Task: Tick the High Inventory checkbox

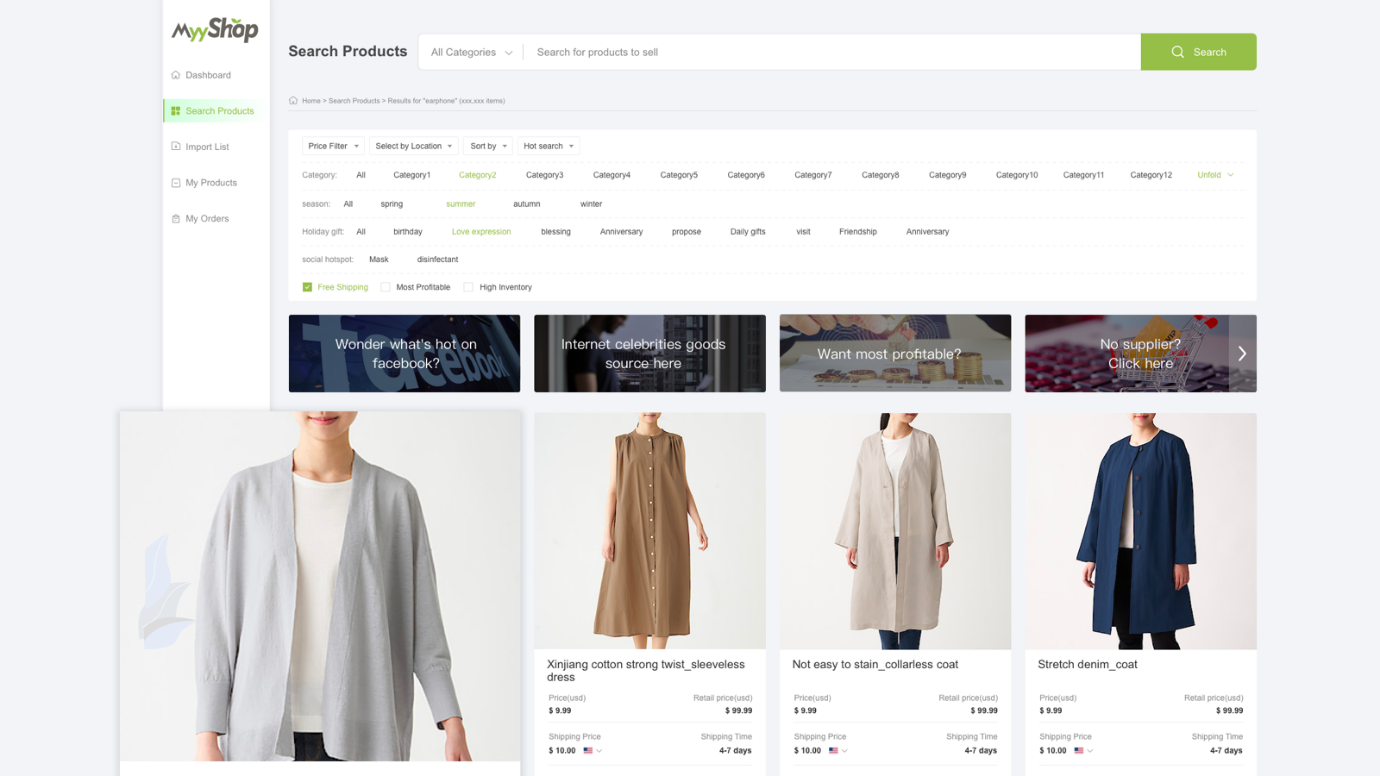Action: tap(468, 287)
